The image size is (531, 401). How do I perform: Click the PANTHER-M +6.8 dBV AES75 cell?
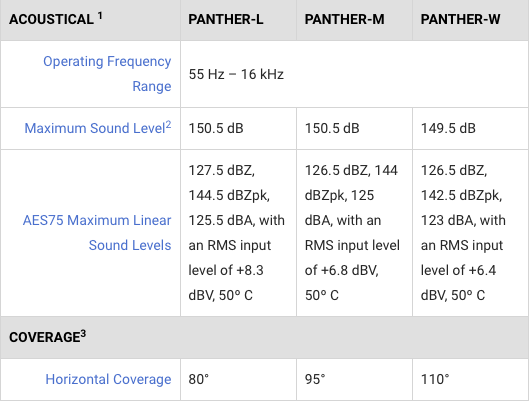(354, 233)
